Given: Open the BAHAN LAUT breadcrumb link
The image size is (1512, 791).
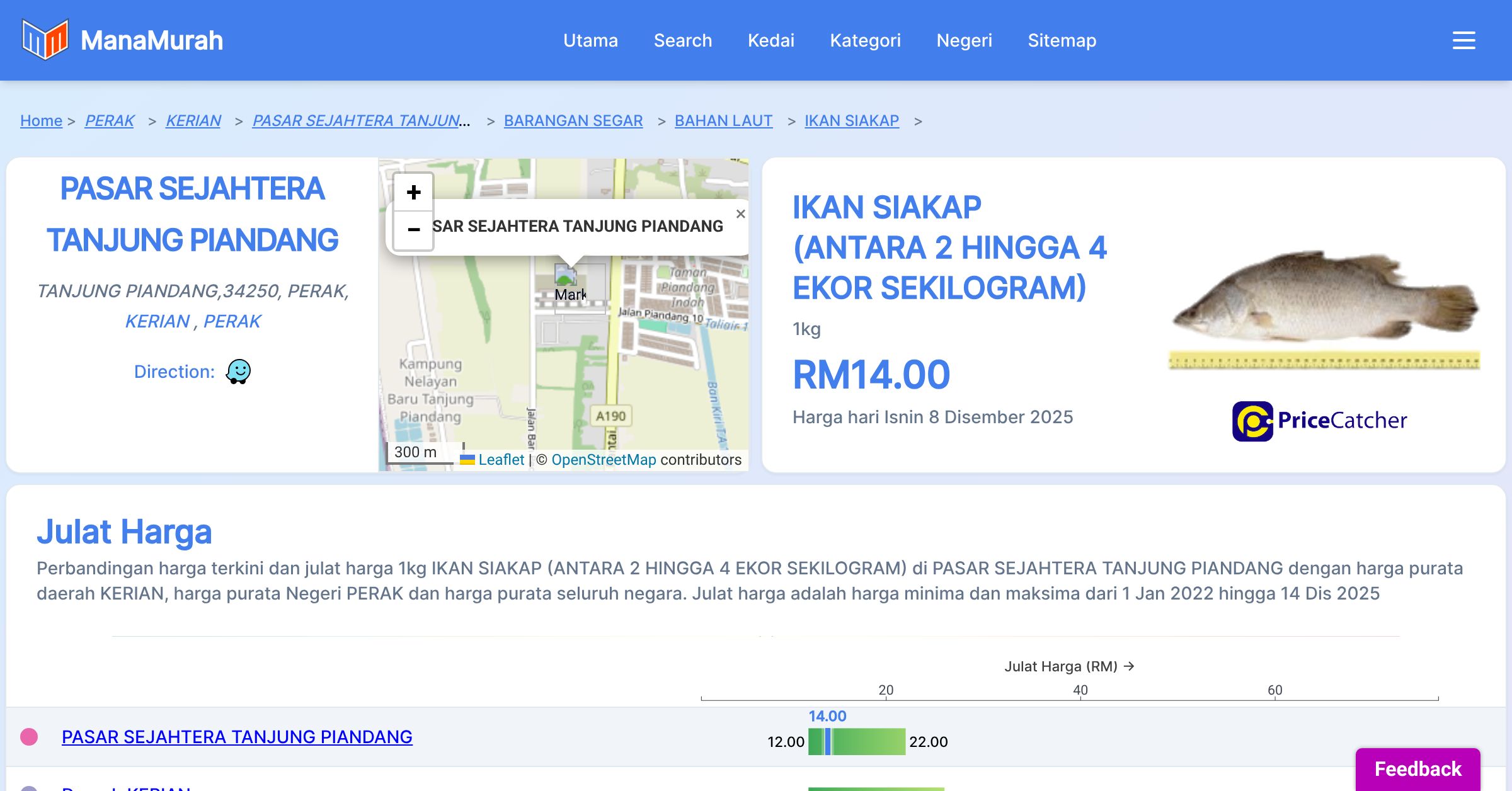Looking at the screenshot, I should tap(723, 120).
